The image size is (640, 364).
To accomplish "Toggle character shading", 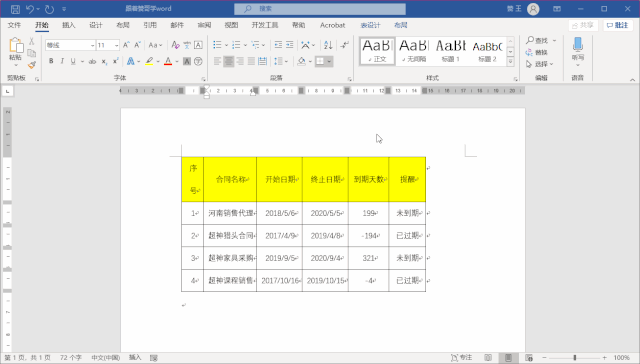I will click(187, 62).
